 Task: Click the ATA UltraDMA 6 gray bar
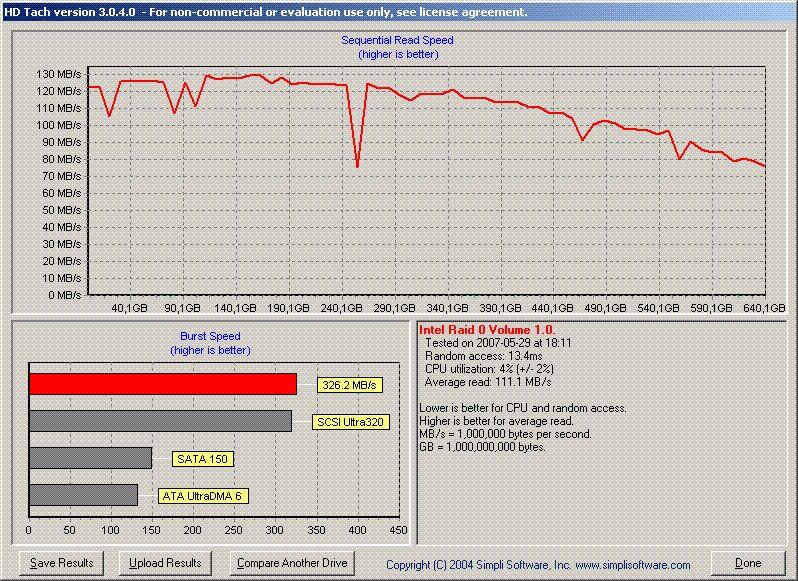[83, 495]
